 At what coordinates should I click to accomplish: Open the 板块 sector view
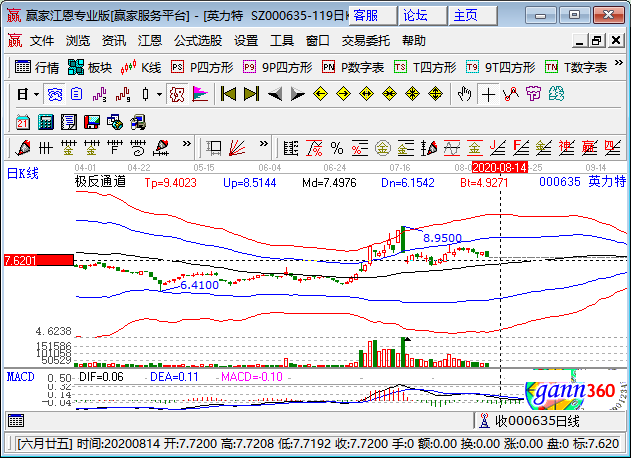tap(90, 67)
